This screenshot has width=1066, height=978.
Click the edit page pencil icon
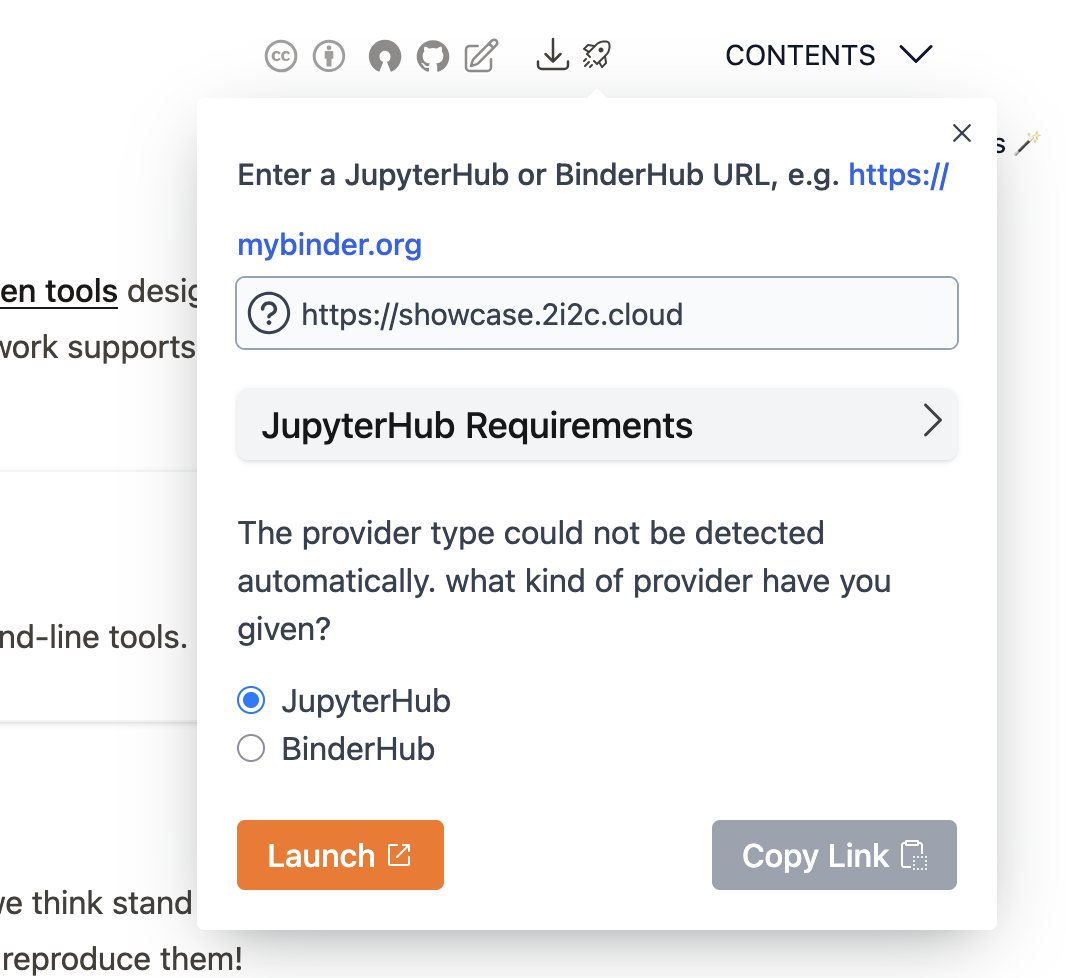click(x=481, y=57)
